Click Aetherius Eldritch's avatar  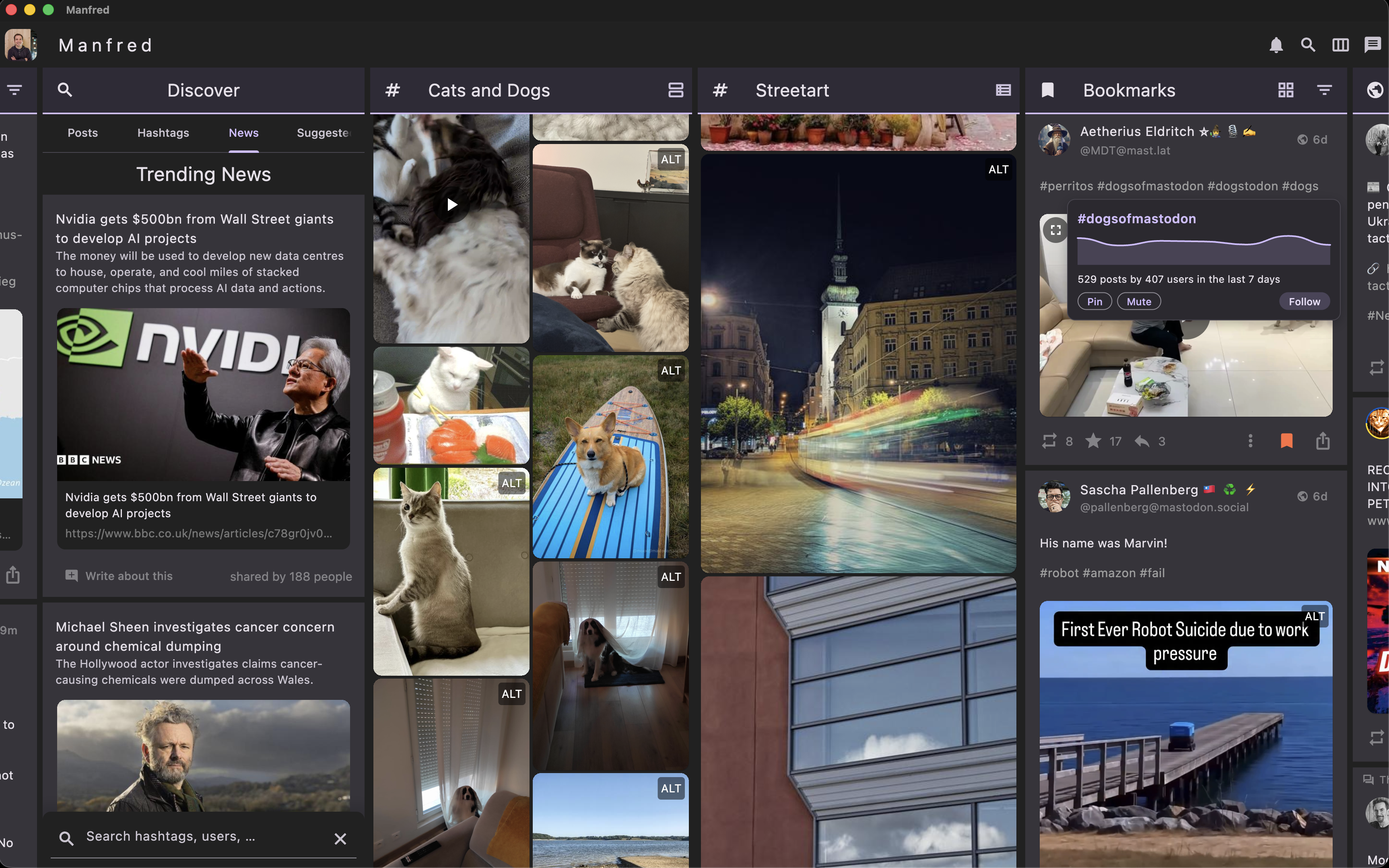[1054, 140]
